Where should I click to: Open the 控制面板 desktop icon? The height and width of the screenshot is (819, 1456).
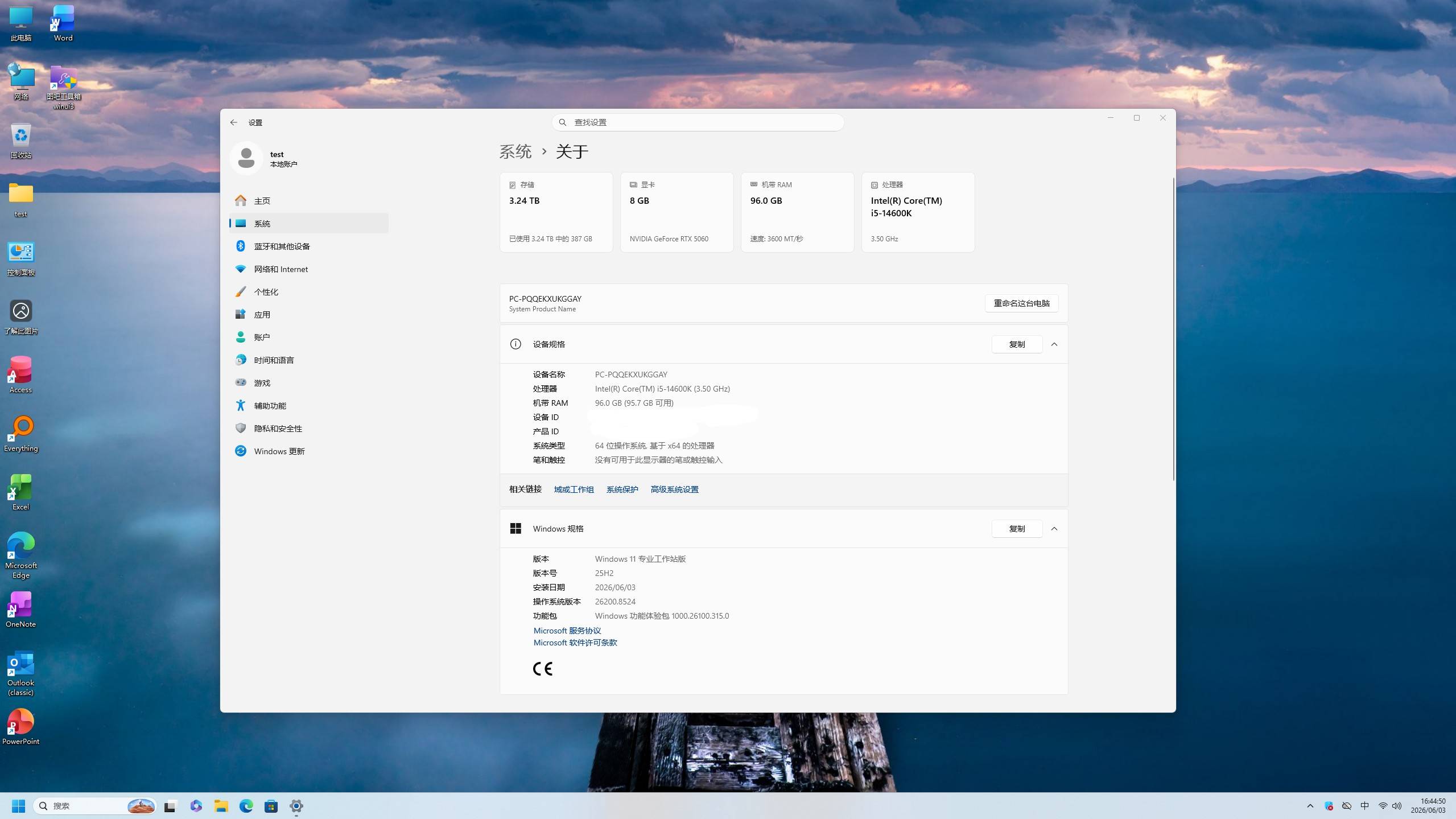pyautogui.click(x=21, y=258)
